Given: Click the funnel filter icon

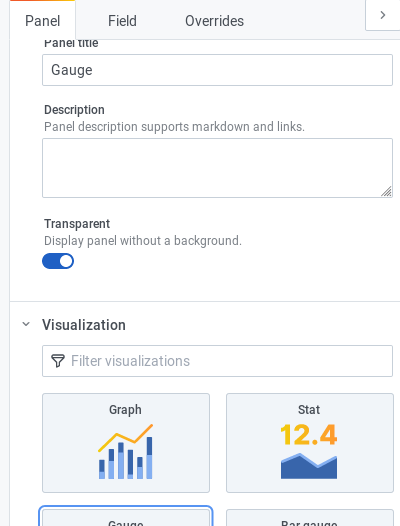Looking at the screenshot, I should (x=58, y=361).
